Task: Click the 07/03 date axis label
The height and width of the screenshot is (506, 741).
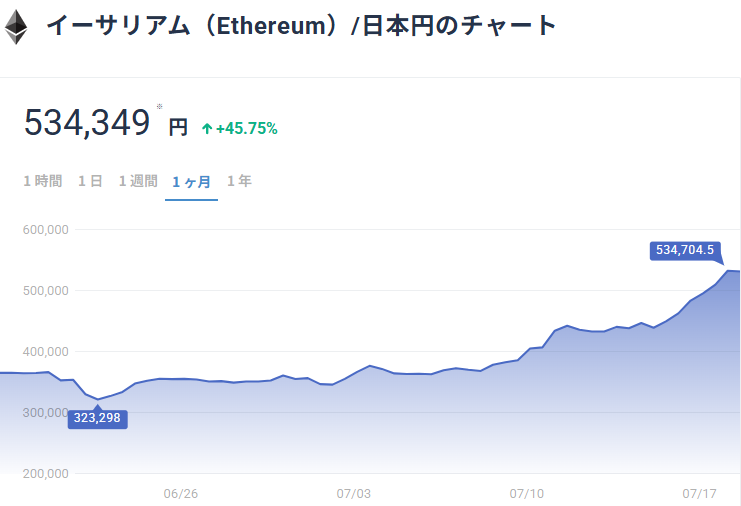Action: [x=353, y=494]
